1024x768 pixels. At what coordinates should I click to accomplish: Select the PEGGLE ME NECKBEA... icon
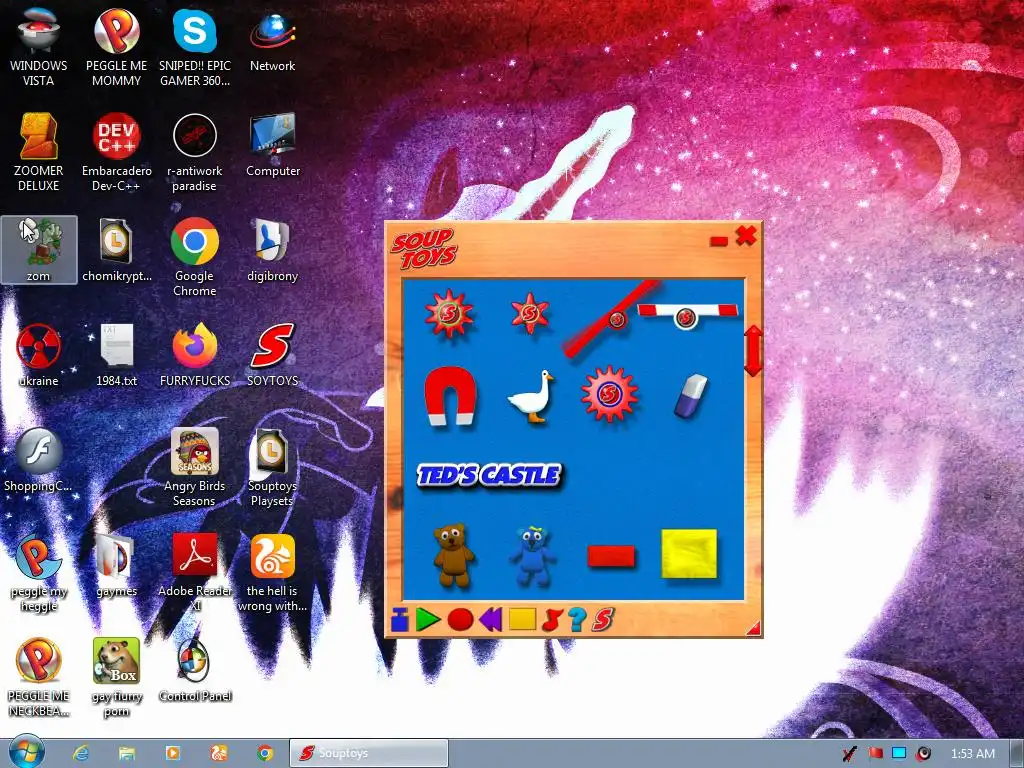pos(39,678)
